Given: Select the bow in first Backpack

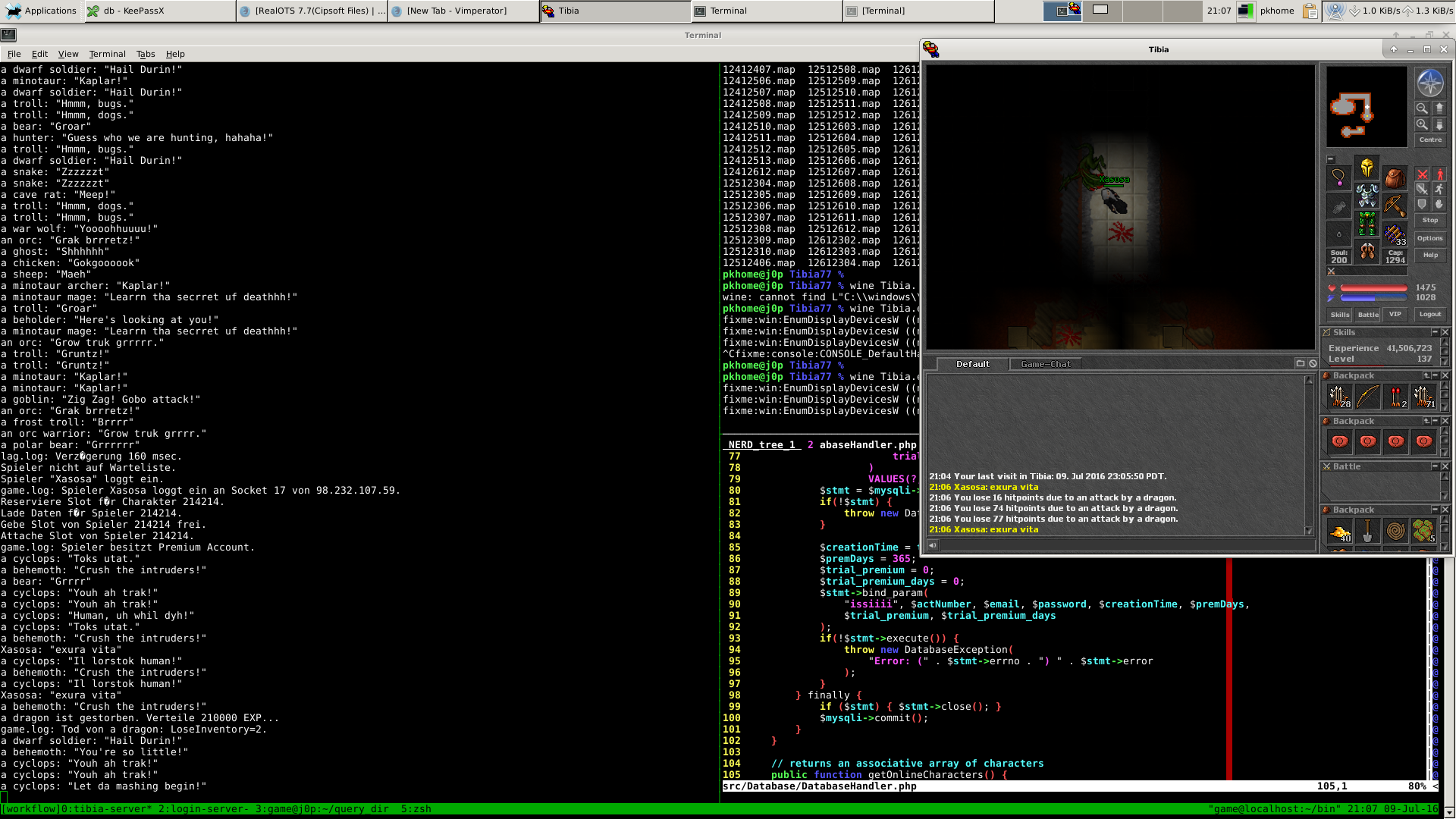Looking at the screenshot, I should [1367, 397].
